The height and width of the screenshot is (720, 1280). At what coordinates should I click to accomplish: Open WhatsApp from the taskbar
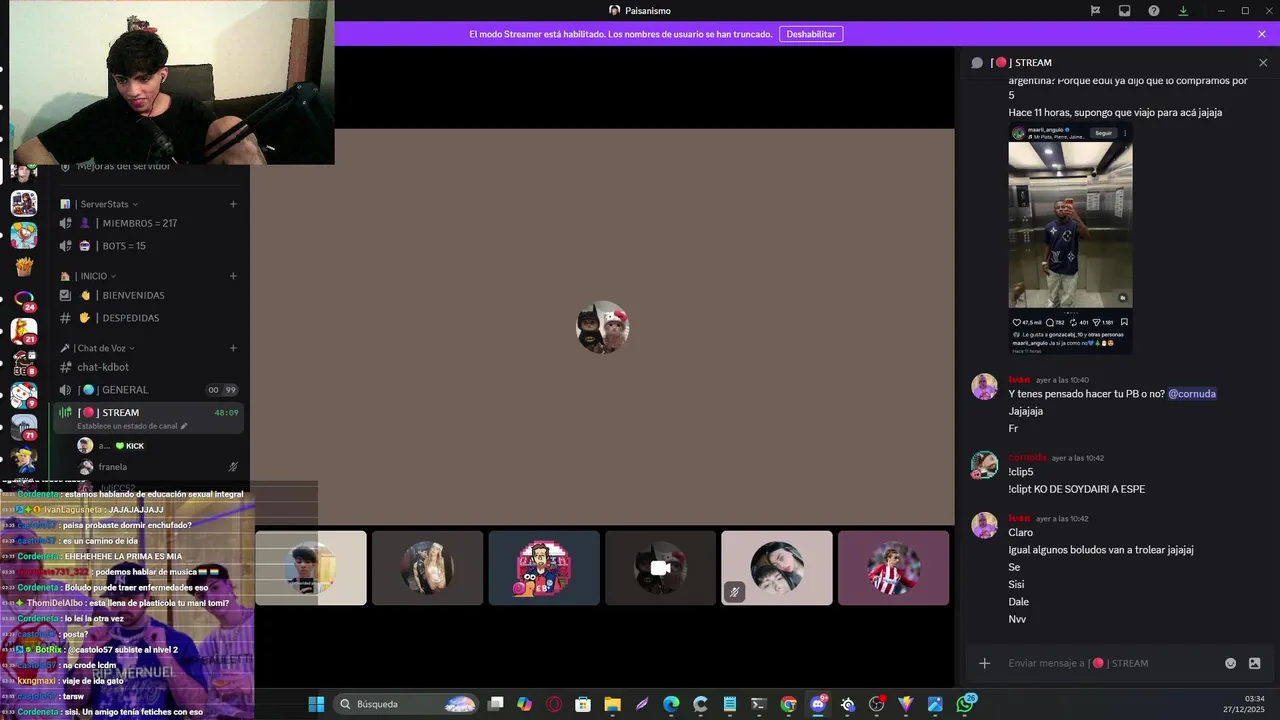(x=965, y=704)
